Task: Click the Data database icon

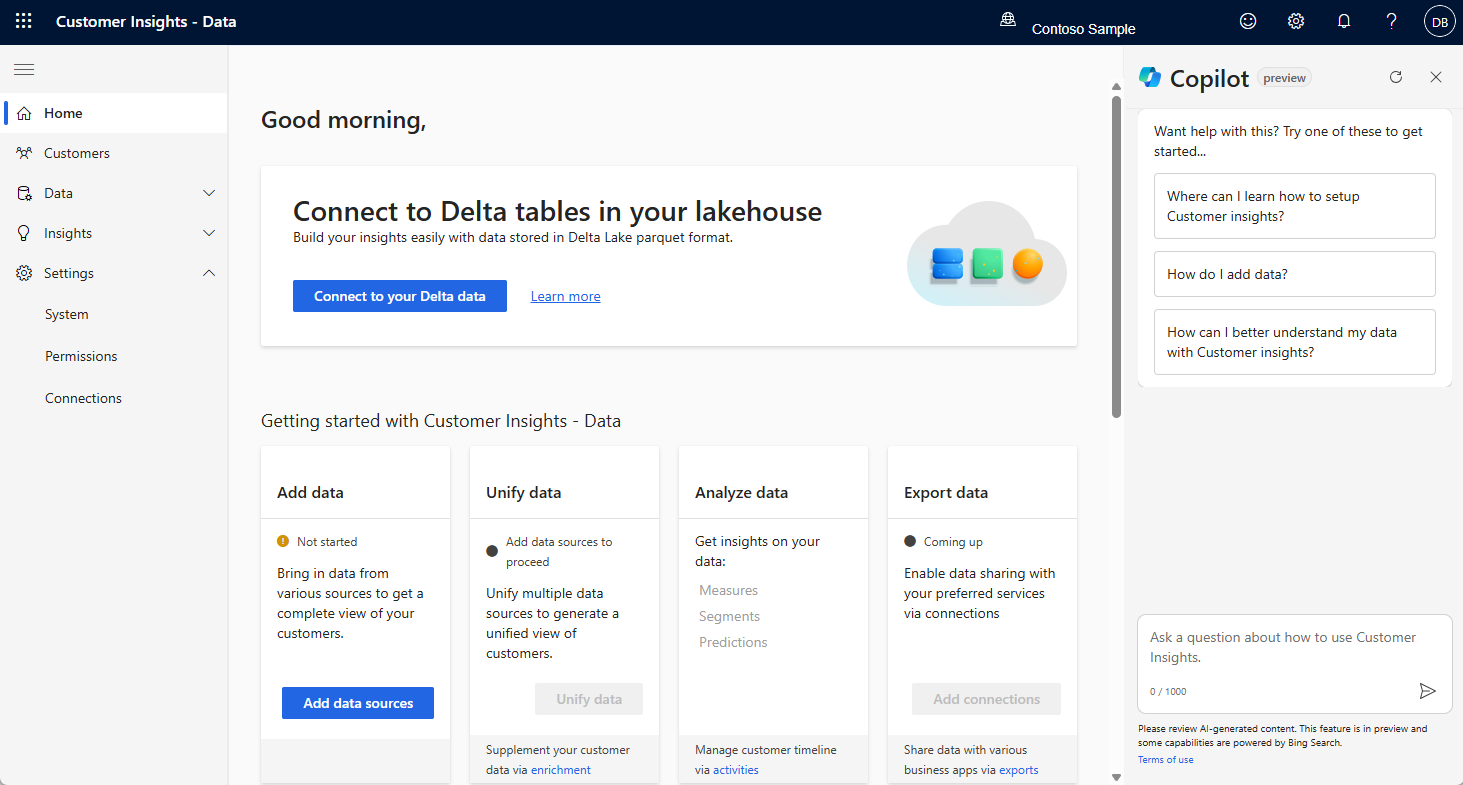Action: pyautogui.click(x=24, y=193)
